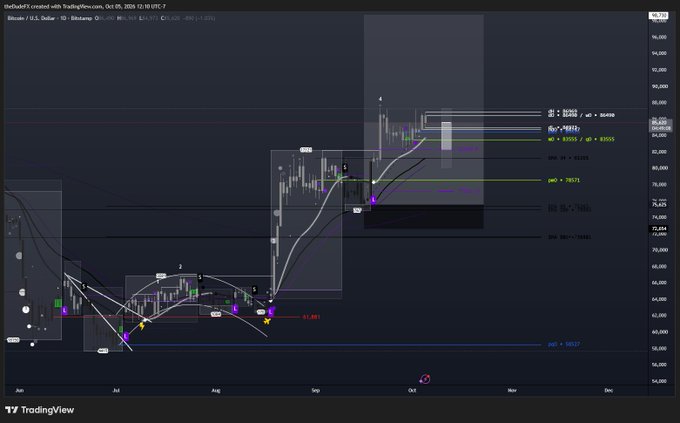Select the purple L marker beside the lightning bolt

[126, 336]
